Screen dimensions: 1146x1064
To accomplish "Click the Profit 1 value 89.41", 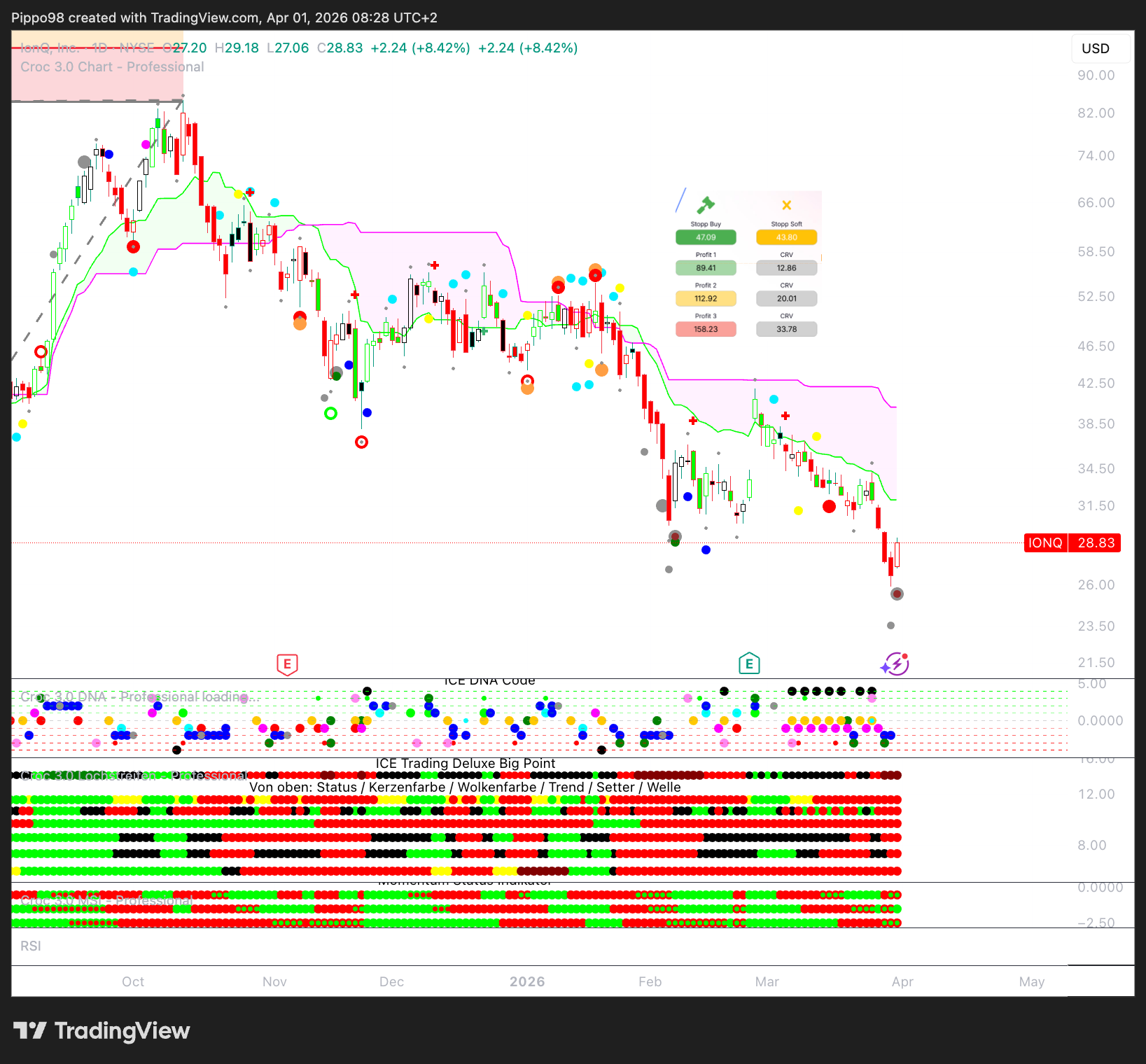I will tap(706, 268).
